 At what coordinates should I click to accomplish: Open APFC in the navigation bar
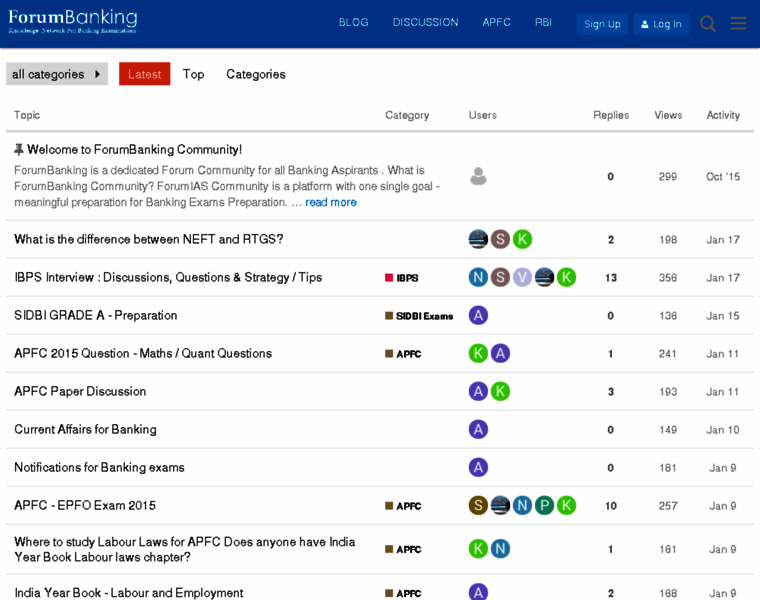[x=496, y=22]
